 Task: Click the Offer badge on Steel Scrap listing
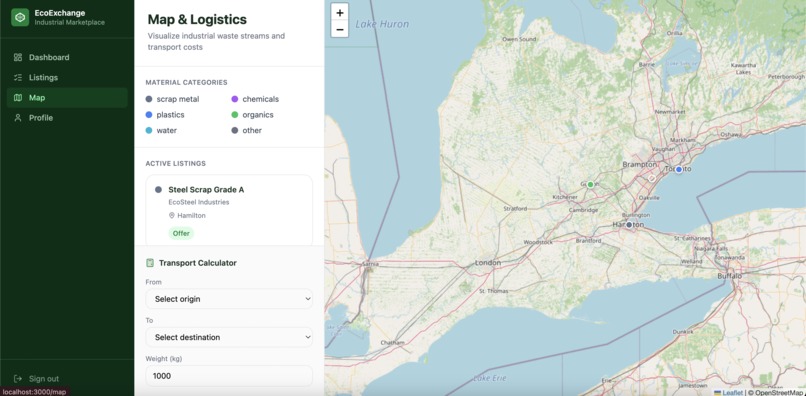pyautogui.click(x=181, y=233)
